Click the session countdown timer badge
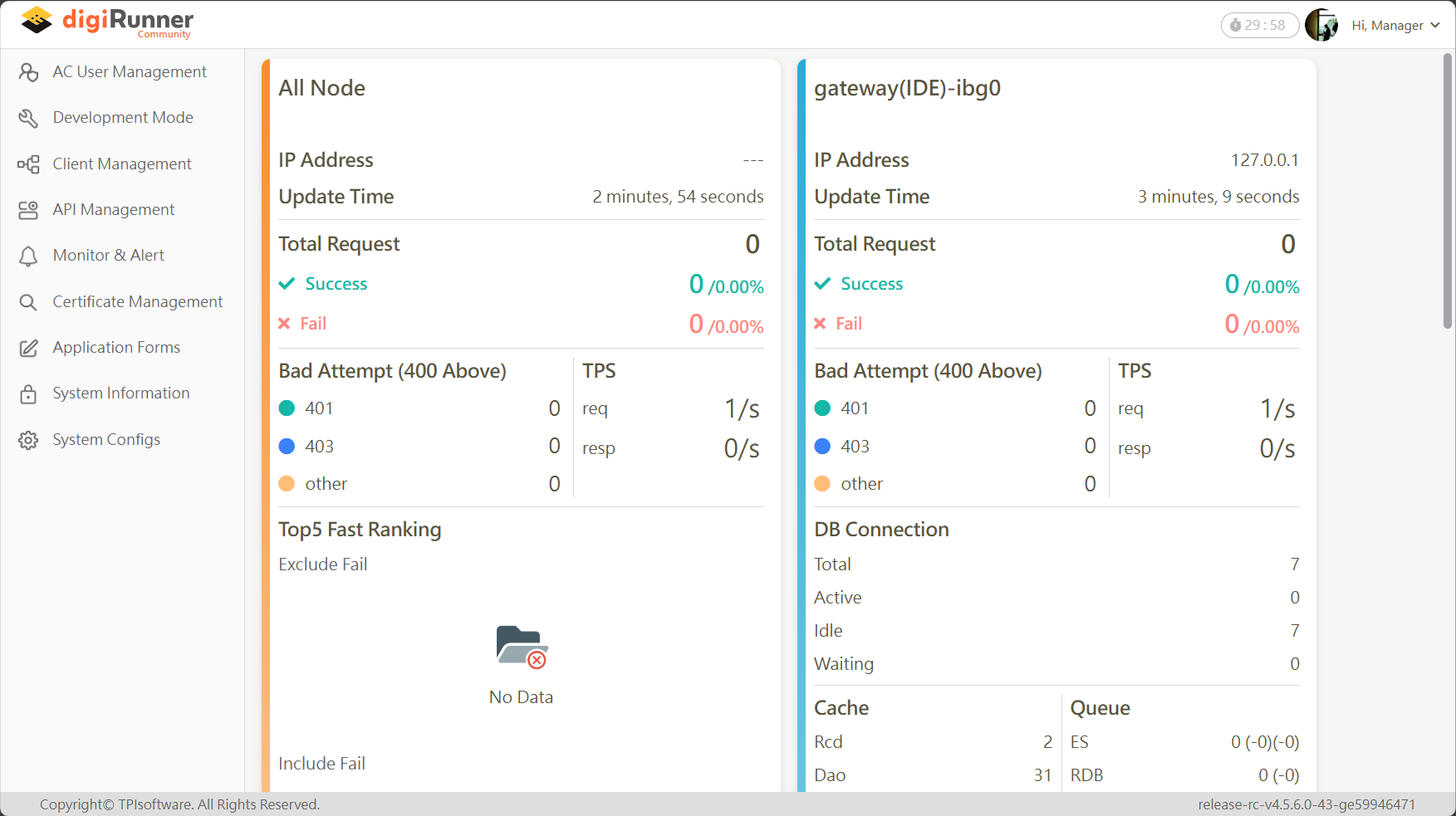 [1259, 26]
